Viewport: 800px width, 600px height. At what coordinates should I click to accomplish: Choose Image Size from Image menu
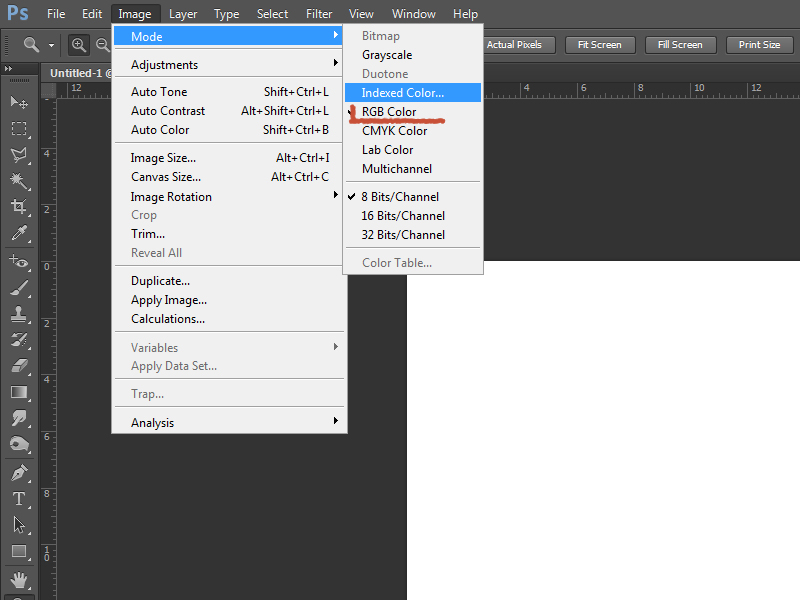click(228, 158)
